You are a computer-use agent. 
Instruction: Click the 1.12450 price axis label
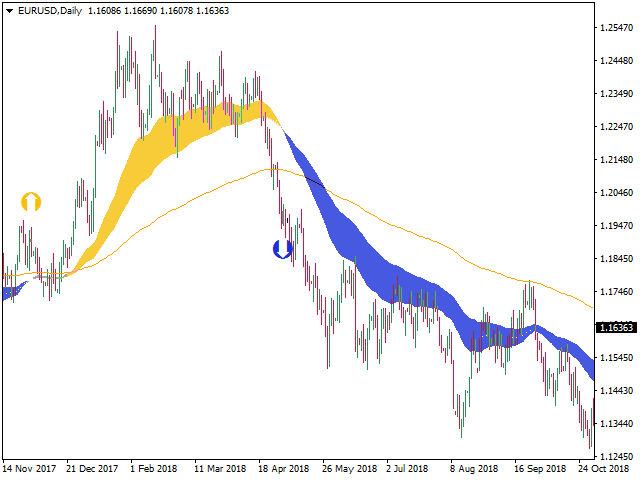[x=616, y=456]
